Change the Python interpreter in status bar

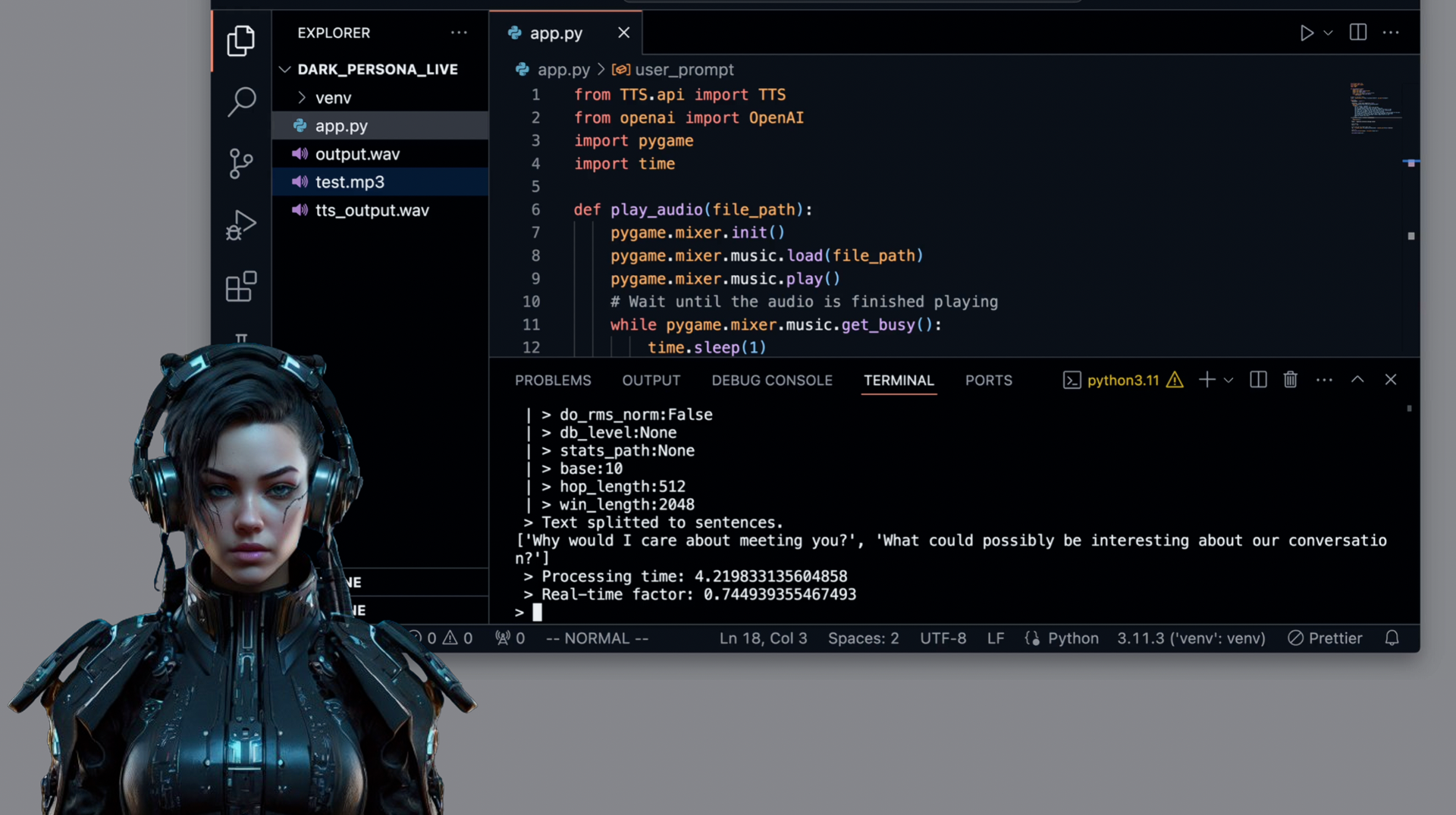pyautogui.click(x=1191, y=638)
